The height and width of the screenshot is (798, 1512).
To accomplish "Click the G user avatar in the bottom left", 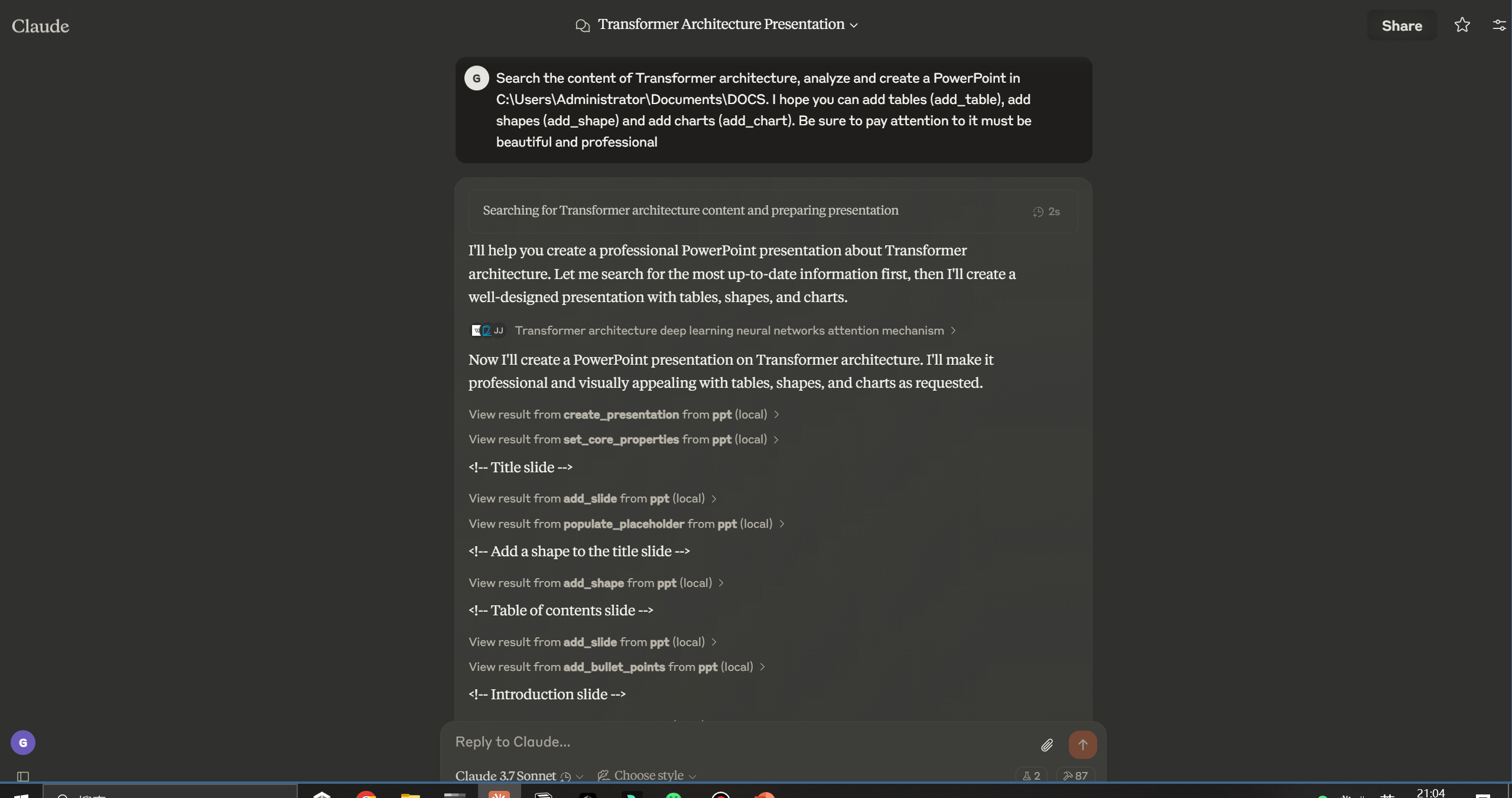I will coord(22,742).
